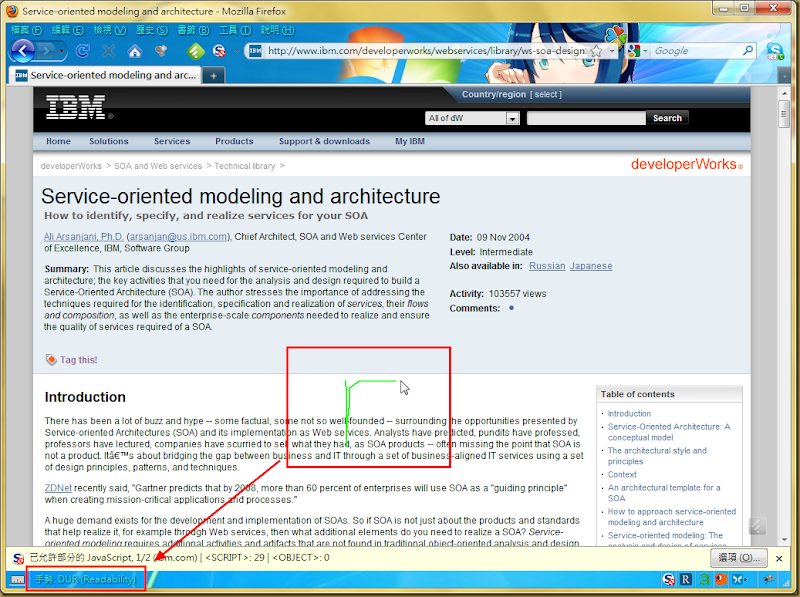Click the arsanjan@us.ibm.com email link
The height and width of the screenshot is (597, 800).
179,236
